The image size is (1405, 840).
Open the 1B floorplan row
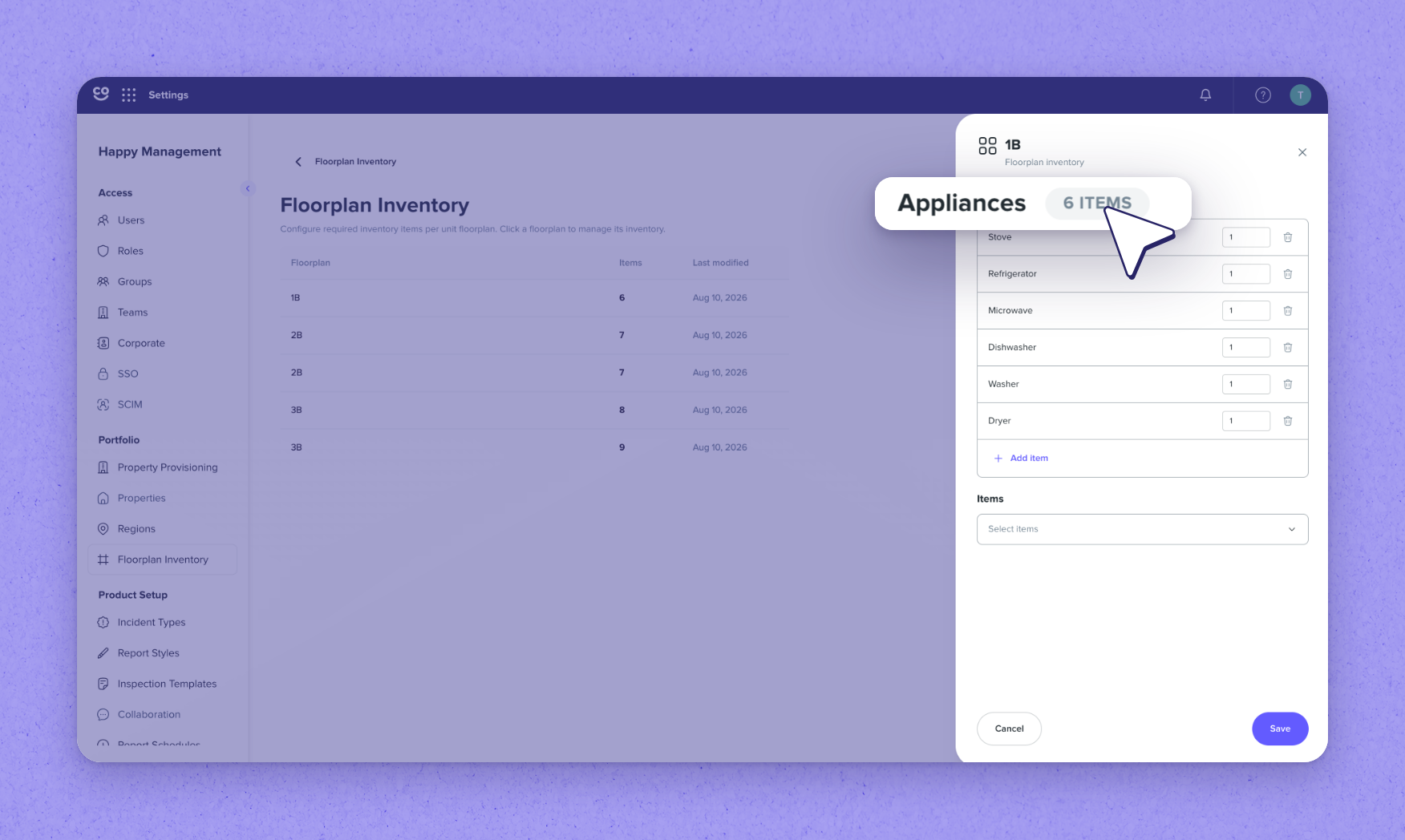click(534, 298)
